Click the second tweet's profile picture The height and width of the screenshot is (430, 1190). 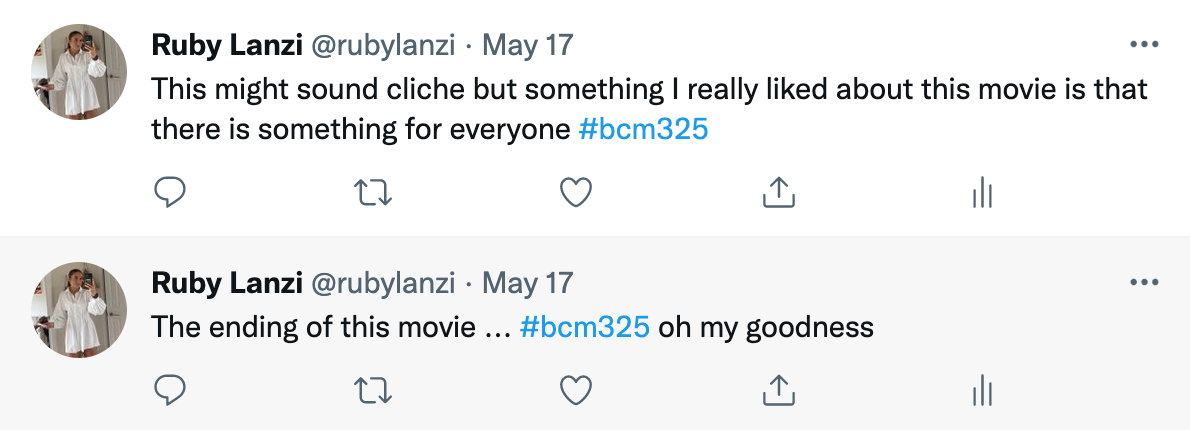coord(80,310)
